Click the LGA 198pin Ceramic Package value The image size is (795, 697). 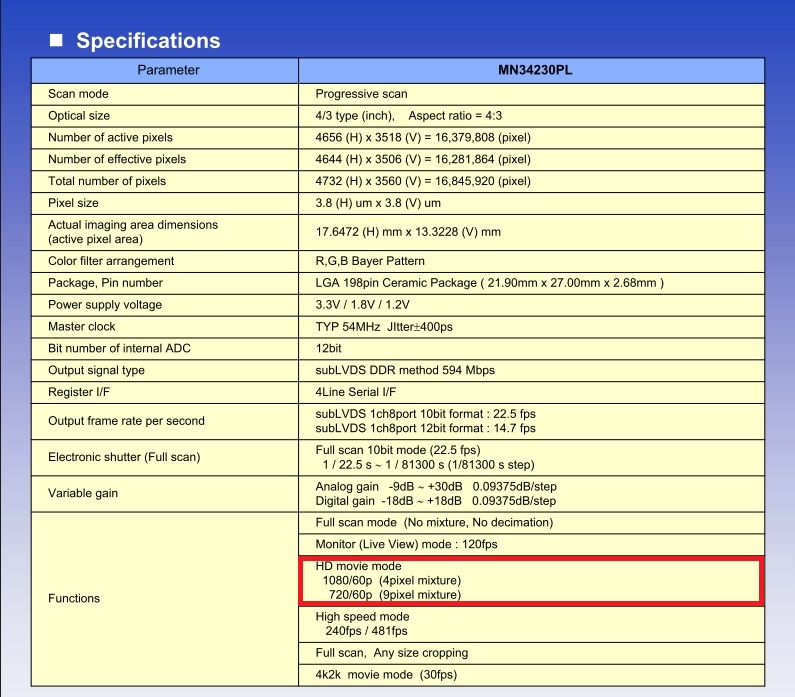(x=490, y=283)
